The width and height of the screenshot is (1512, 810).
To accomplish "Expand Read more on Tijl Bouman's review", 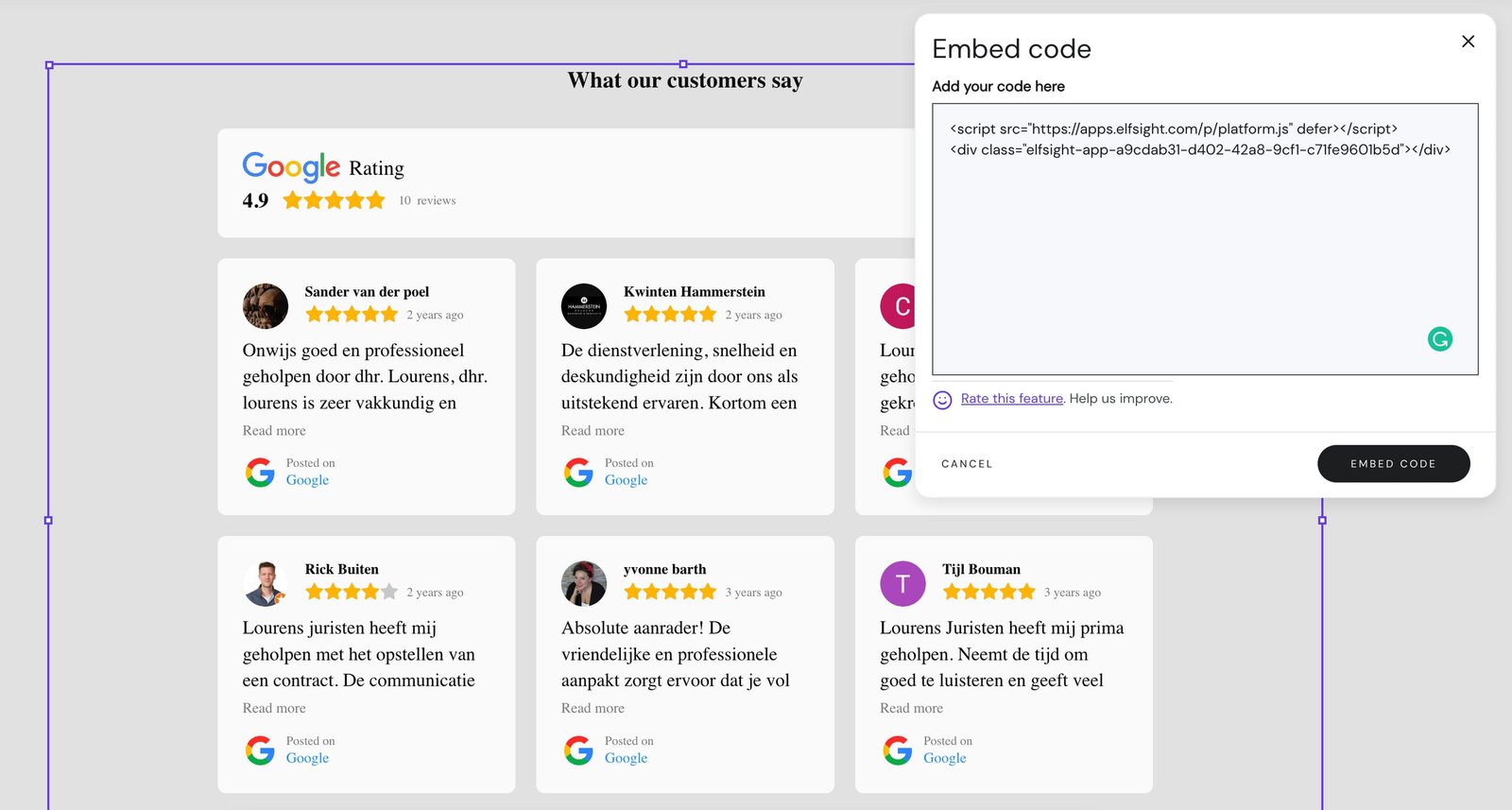I will 911,709.
